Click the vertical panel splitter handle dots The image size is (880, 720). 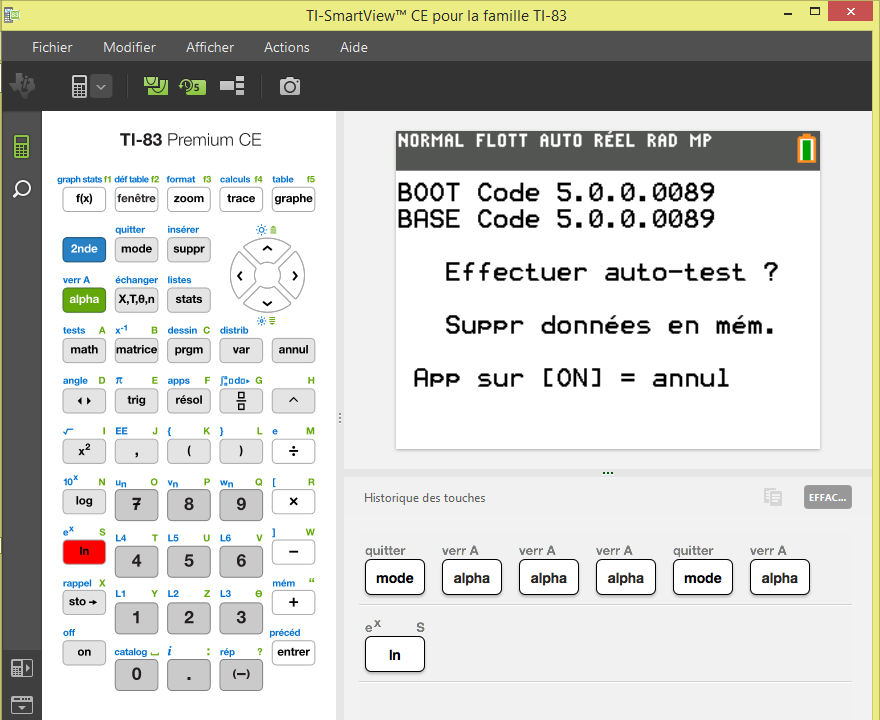[340, 419]
